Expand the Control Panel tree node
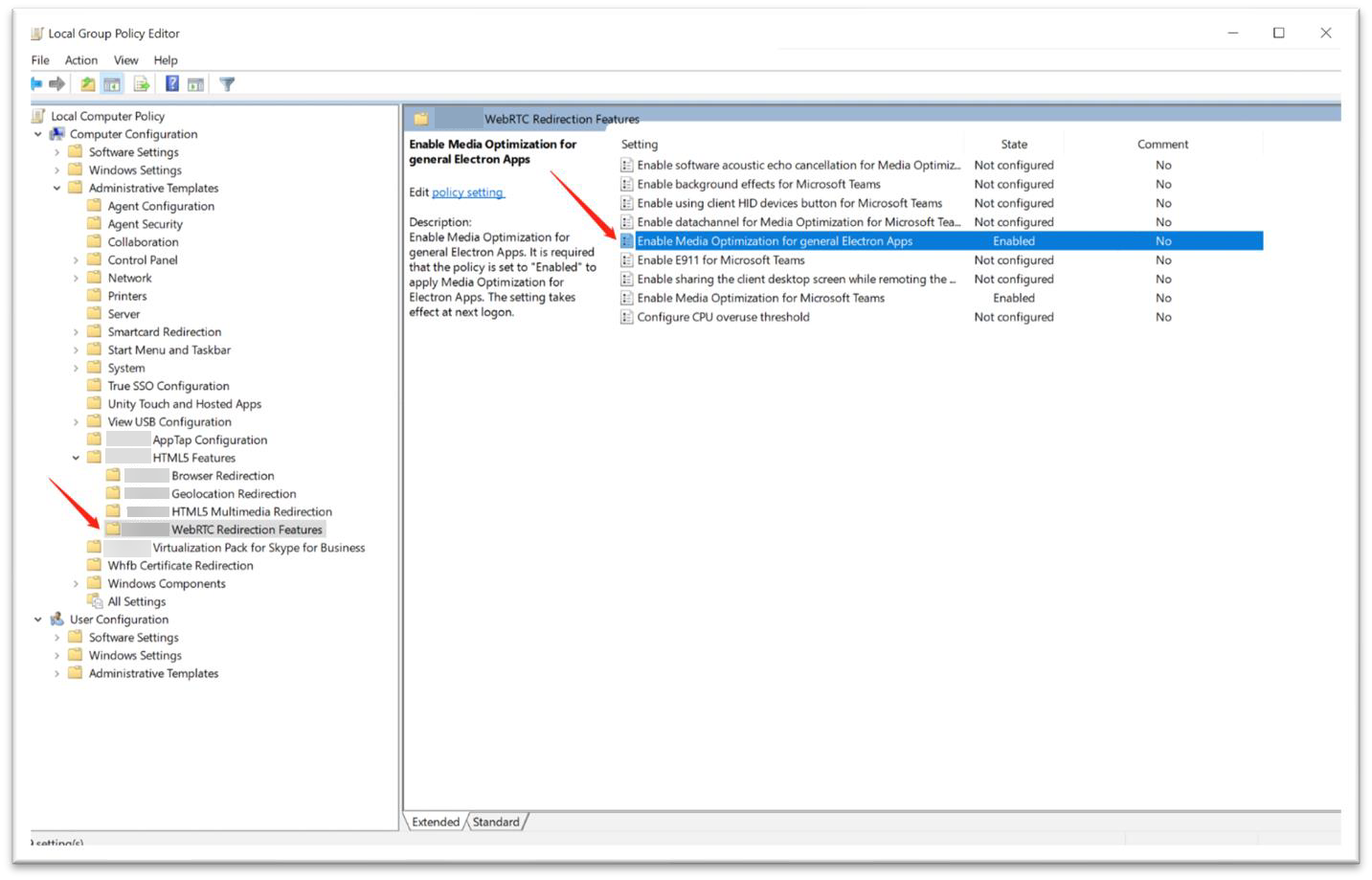The height and width of the screenshot is (880, 1372). click(x=76, y=260)
